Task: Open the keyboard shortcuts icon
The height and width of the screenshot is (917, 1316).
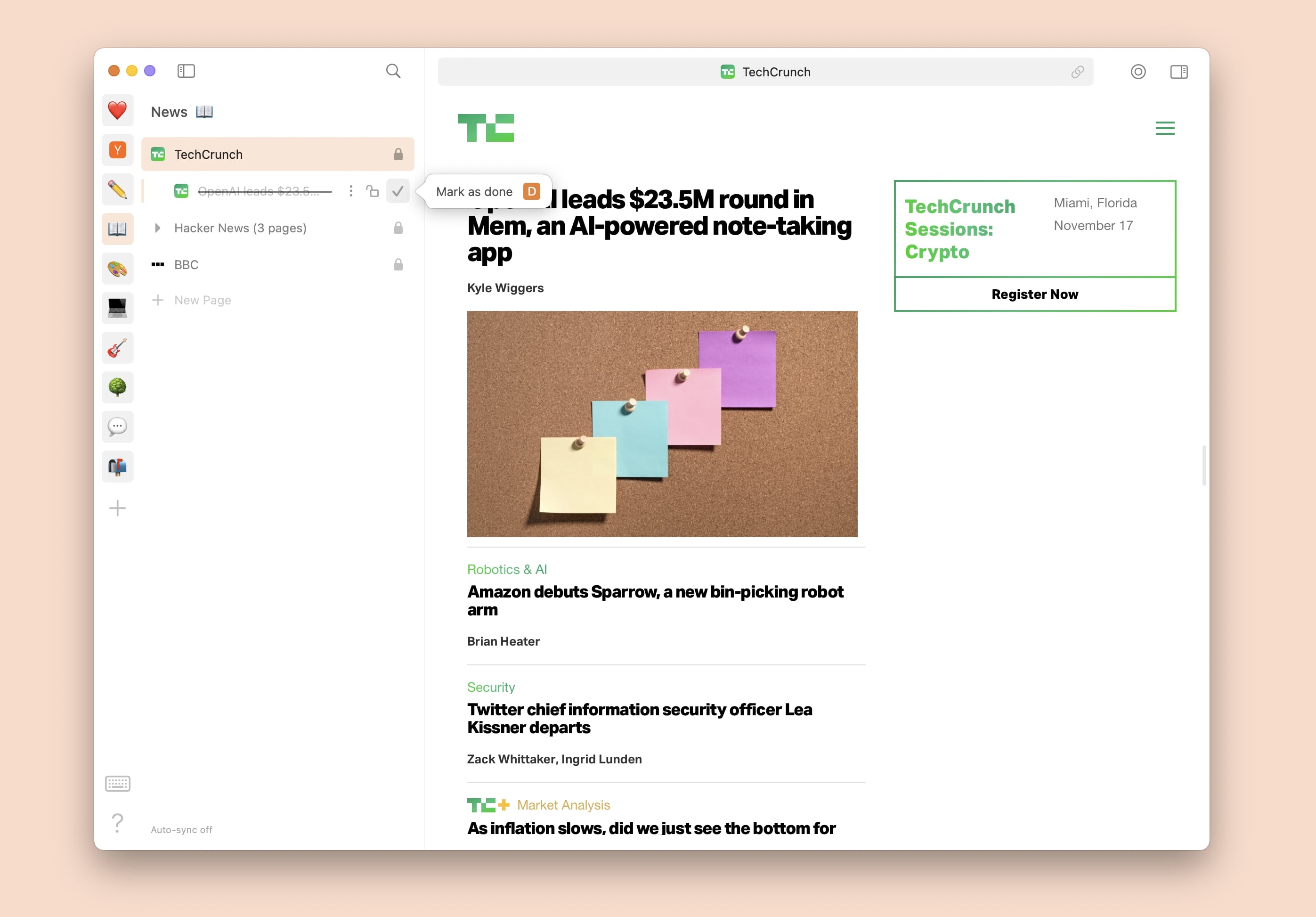Action: click(117, 783)
